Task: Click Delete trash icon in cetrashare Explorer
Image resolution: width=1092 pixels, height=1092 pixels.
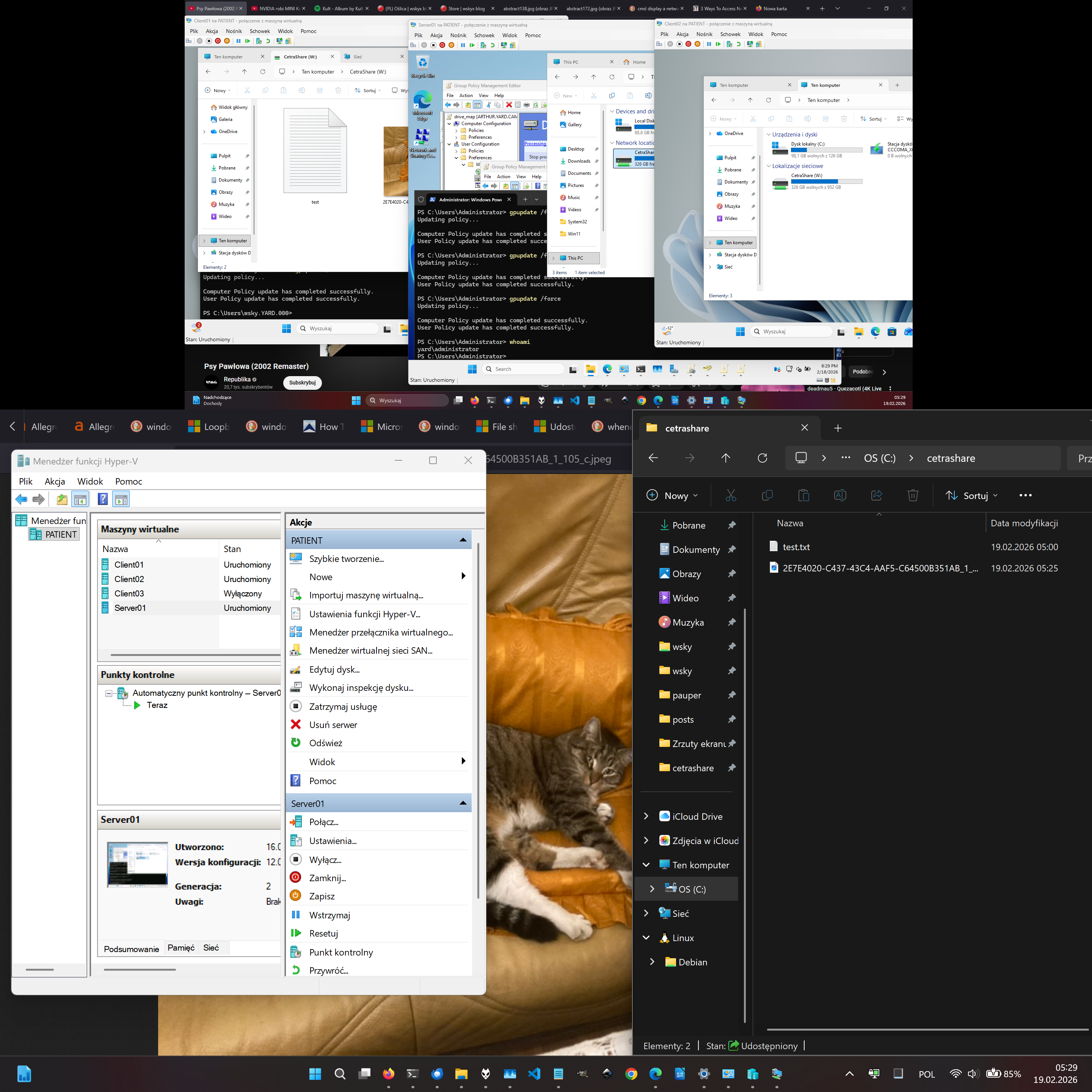Action: [x=912, y=496]
